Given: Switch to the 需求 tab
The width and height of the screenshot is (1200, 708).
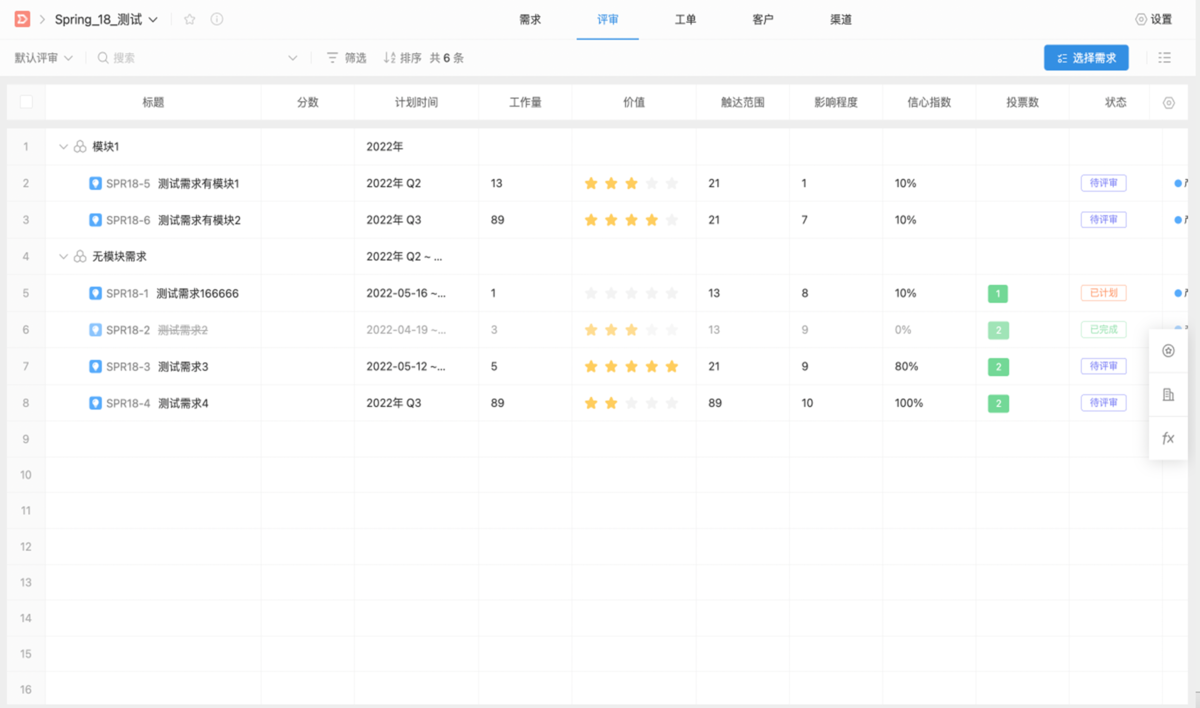Looking at the screenshot, I should 530,19.
